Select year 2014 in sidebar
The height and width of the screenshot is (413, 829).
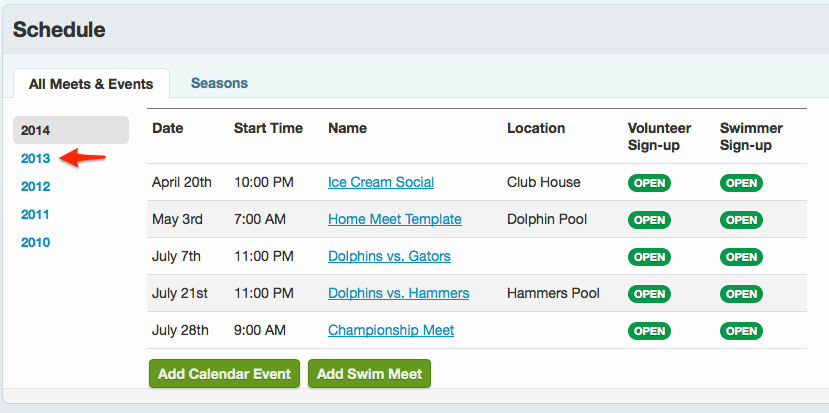click(x=36, y=130)
